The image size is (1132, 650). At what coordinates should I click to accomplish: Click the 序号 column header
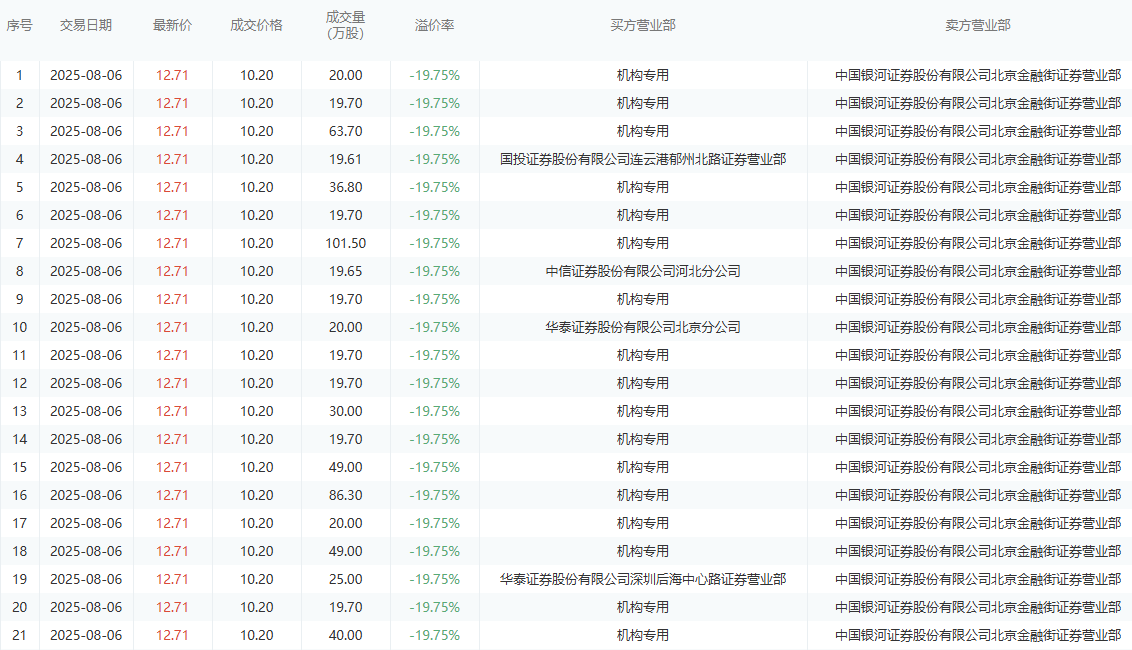19,25
